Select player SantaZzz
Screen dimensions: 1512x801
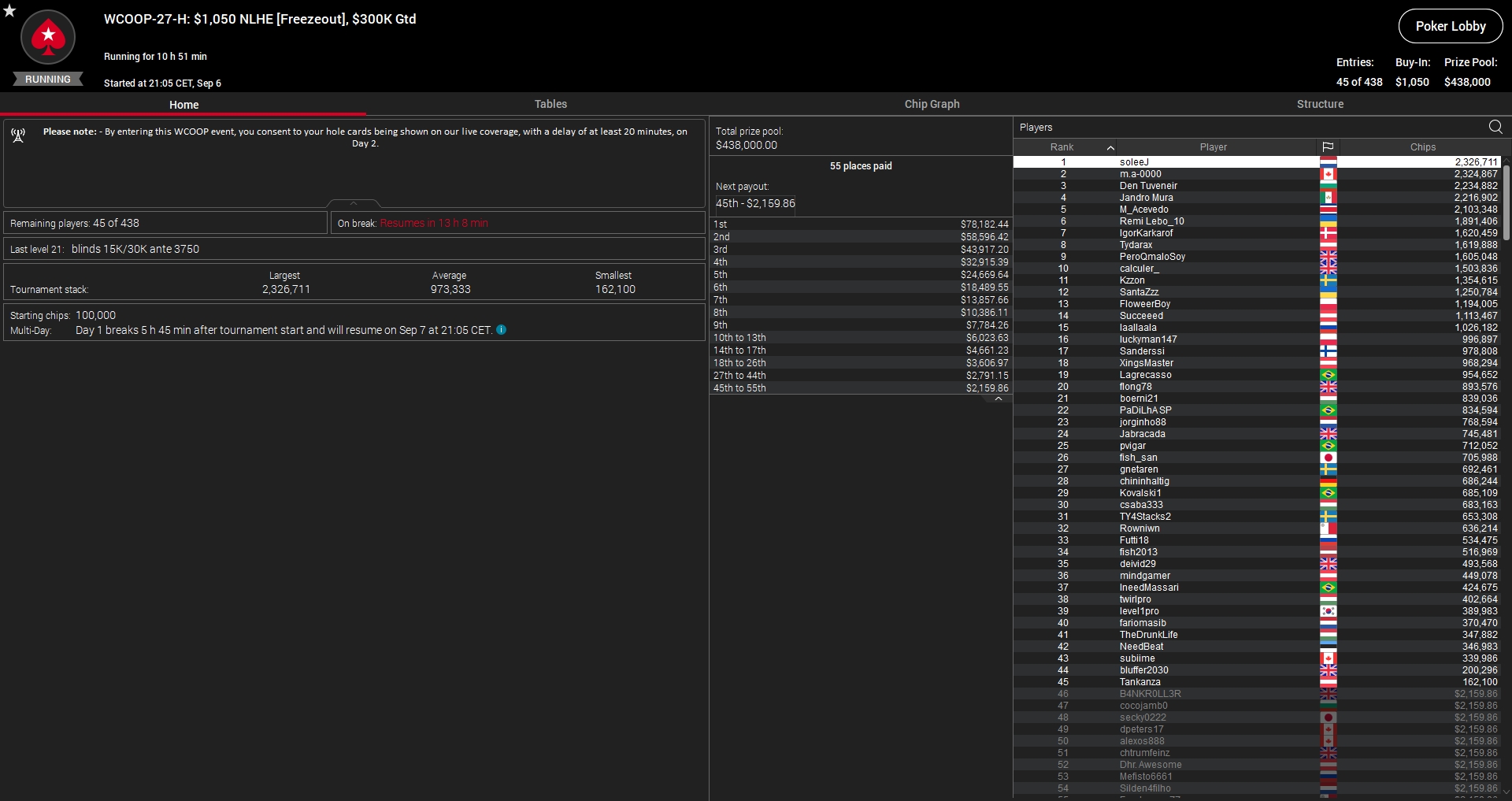click(1258, 292)
